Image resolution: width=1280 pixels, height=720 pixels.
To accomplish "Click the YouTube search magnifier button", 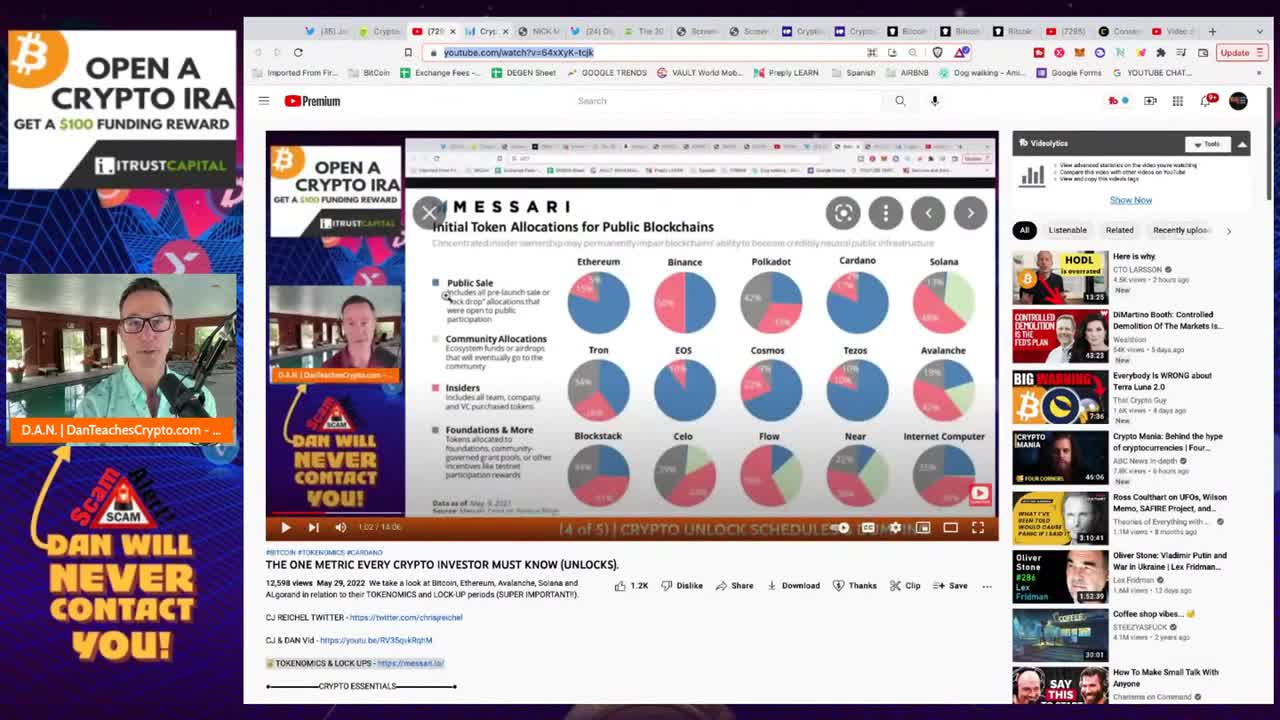I will (x=900, y=101).
